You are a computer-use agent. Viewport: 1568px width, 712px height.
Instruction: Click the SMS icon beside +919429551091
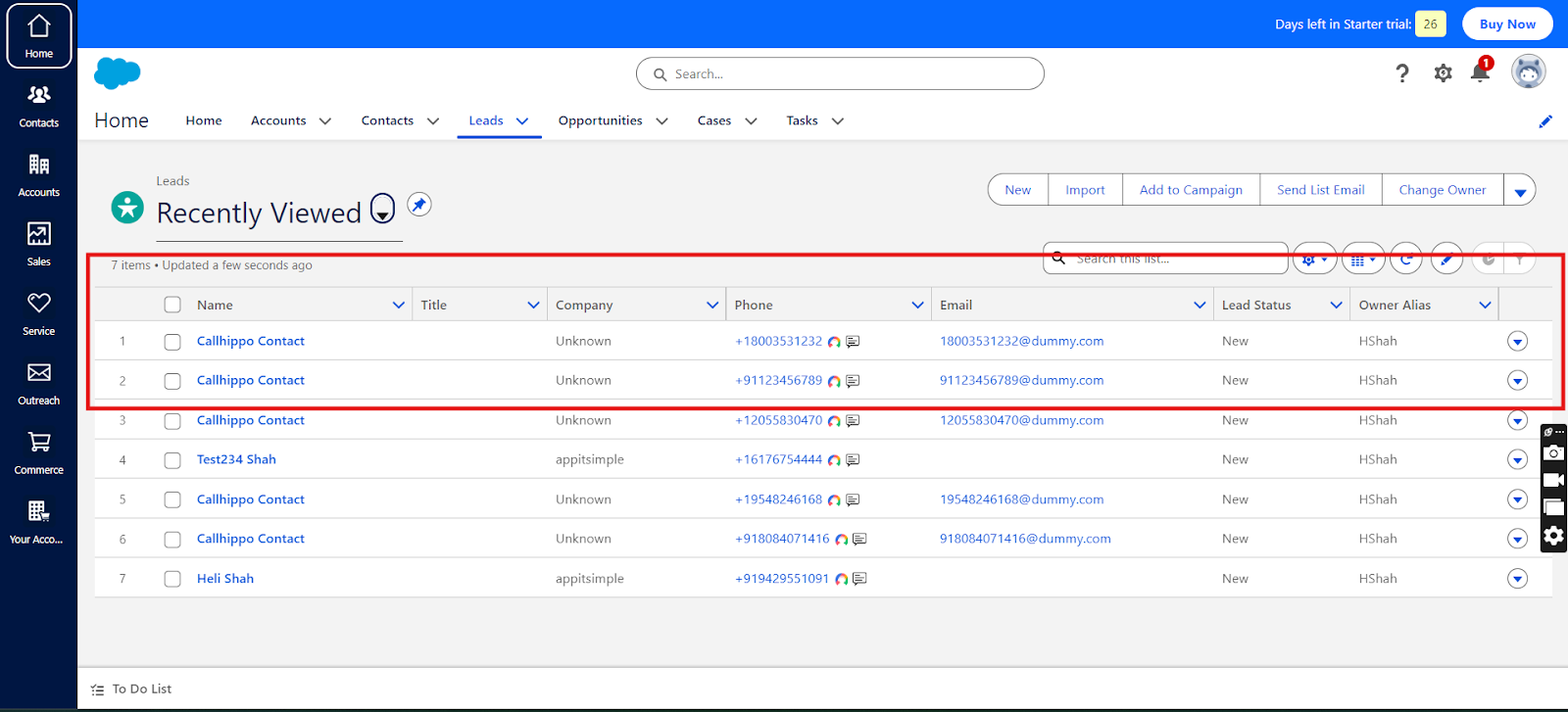pos(859,580)
